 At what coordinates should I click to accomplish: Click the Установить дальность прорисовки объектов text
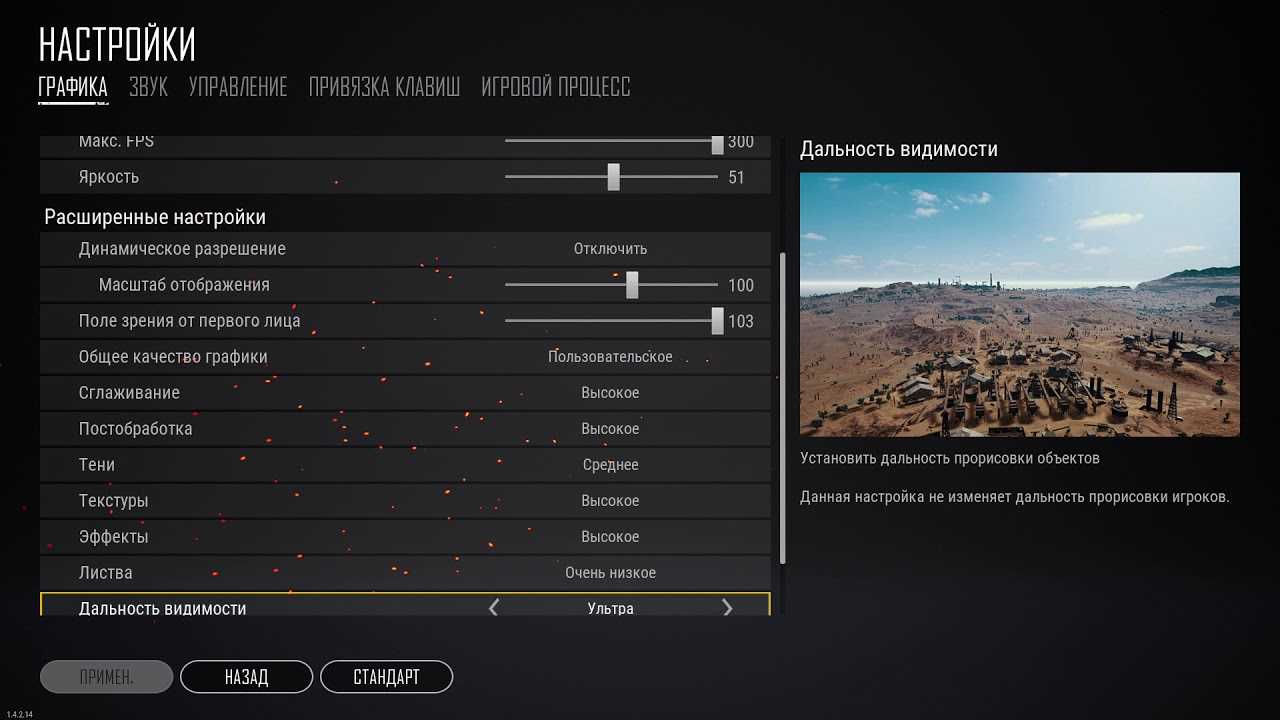tap(950, 459)
